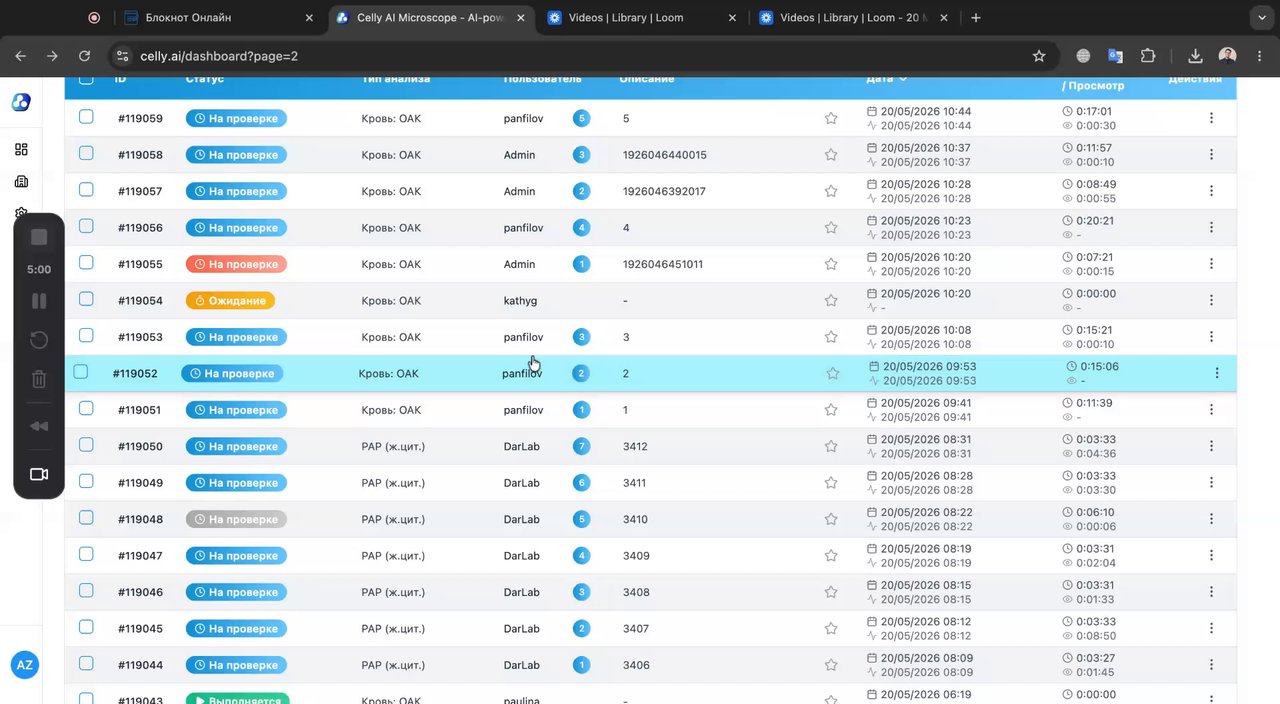Open three-dot actions menu for #119057
The image size is (1280, 704).
[1211, 191]
